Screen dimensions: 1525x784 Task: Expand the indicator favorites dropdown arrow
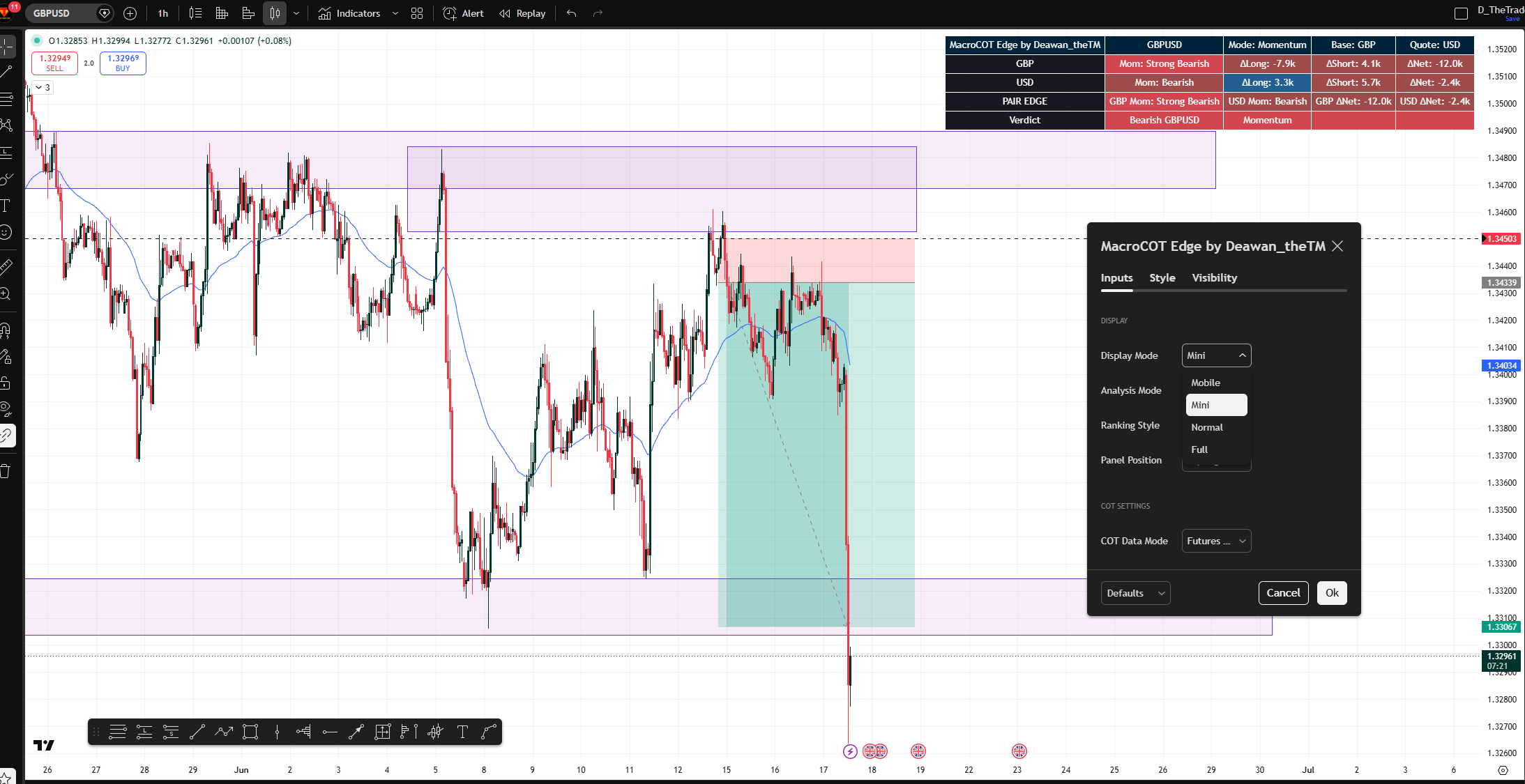pyautogui.click(x=395, y=13)
